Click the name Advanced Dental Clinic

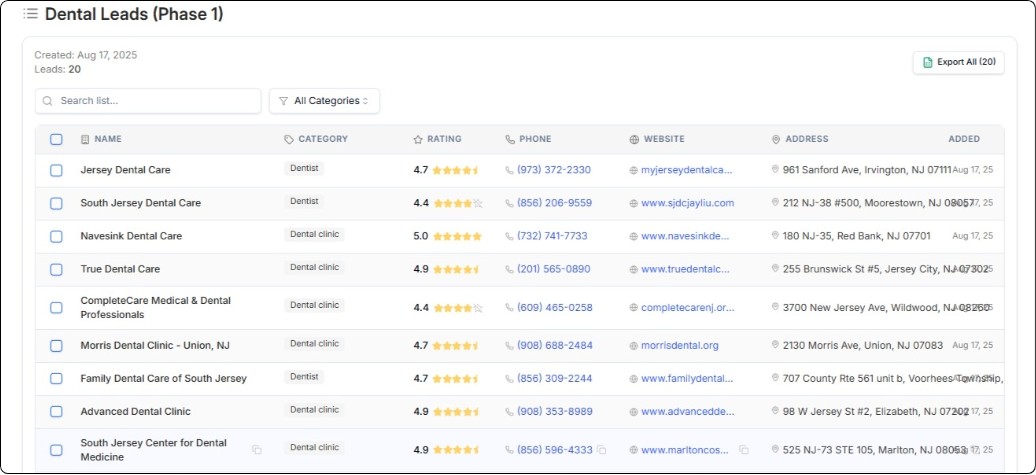pyautogui.click(x=135, y=412)
